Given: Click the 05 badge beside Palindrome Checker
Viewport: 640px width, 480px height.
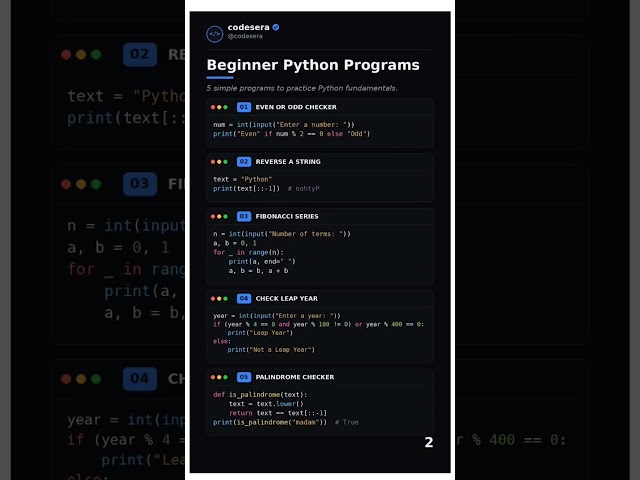Looking at the screenshot, I should tap(244, 377).
